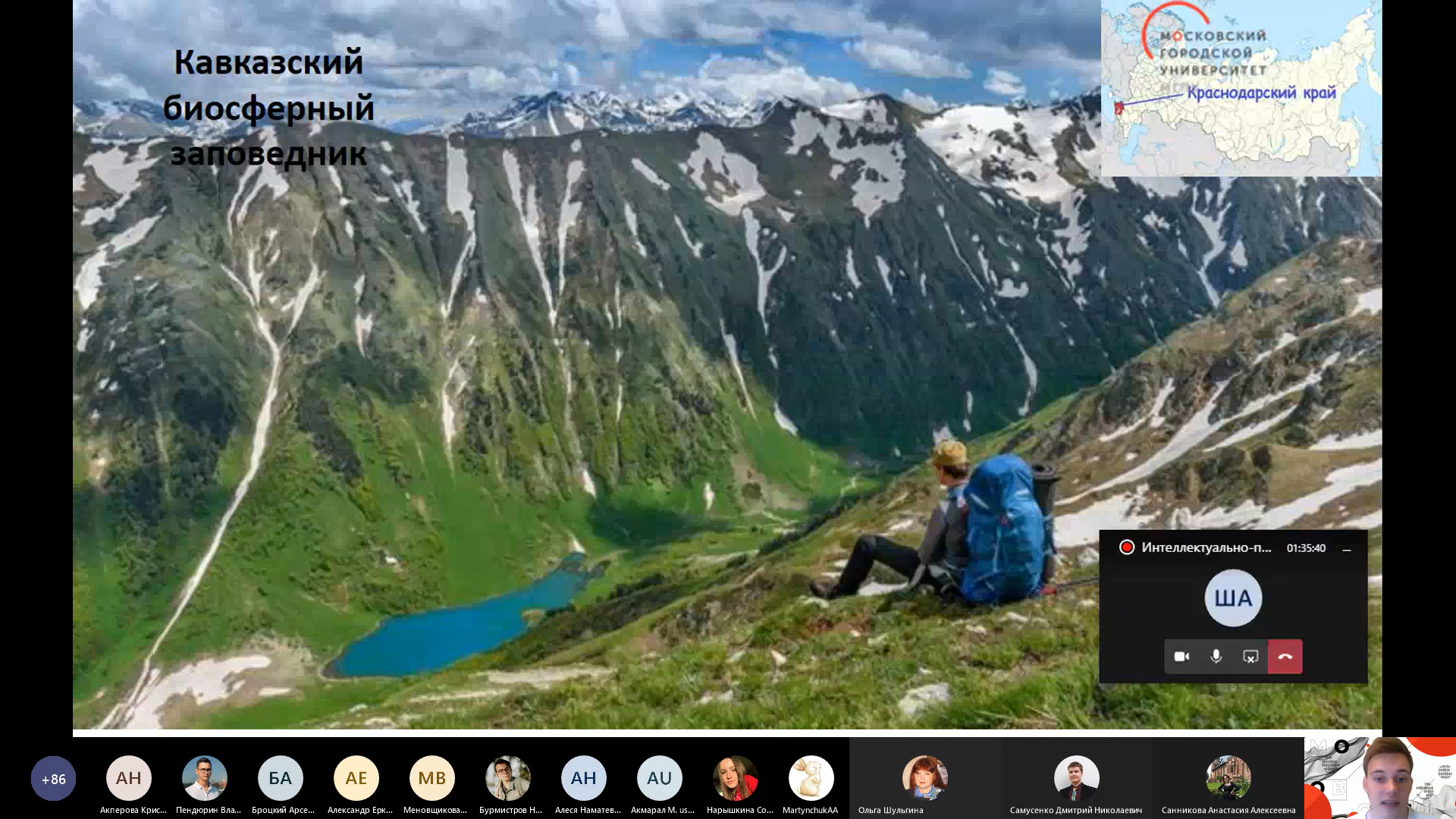1456x819 pixels.
Task: Open Бурмистров Н... participant thumbnail
Action: pos(508,778)
